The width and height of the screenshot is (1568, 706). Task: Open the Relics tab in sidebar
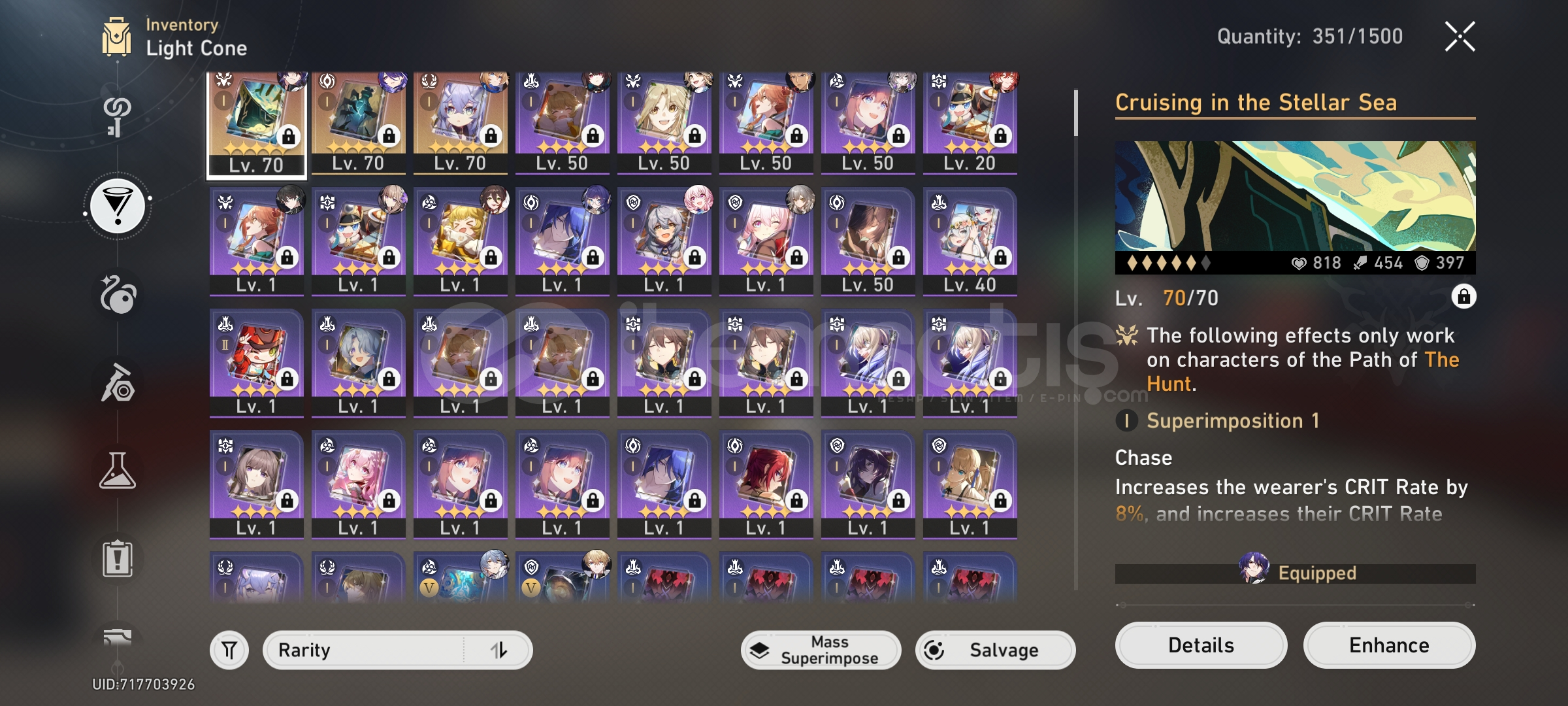[118, 295]
